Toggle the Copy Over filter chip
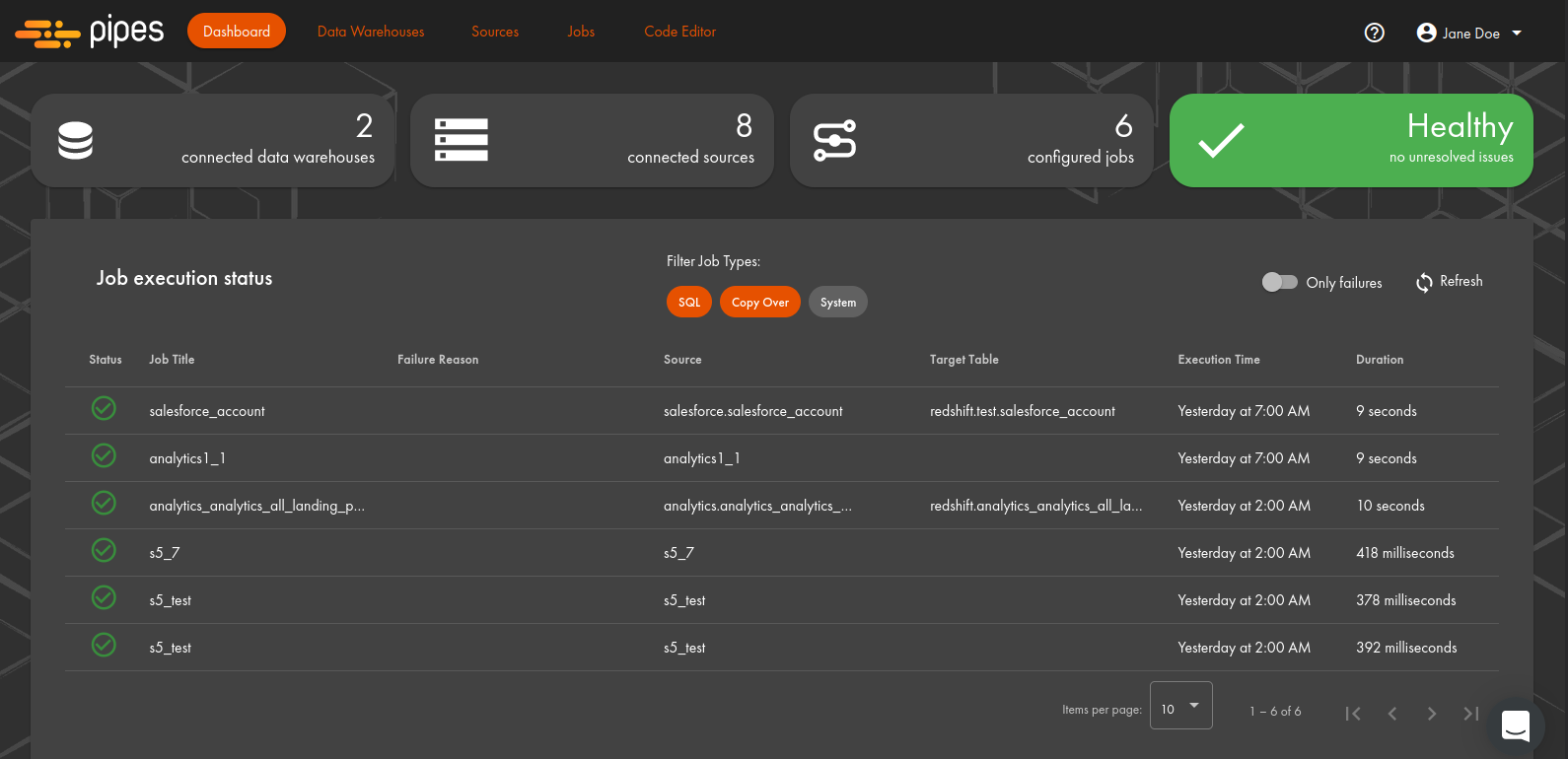 pos(759,303)
